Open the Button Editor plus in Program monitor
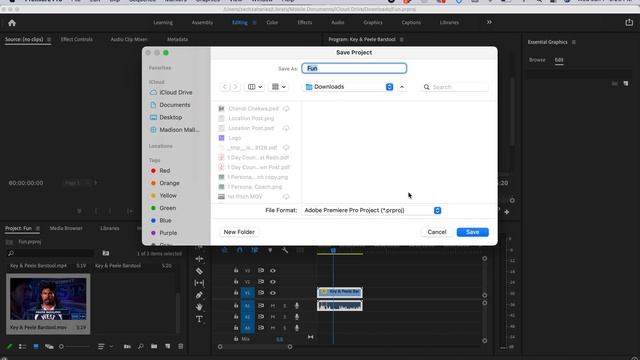The width and height of the screenshot is (640, 360). pos(507,212)
